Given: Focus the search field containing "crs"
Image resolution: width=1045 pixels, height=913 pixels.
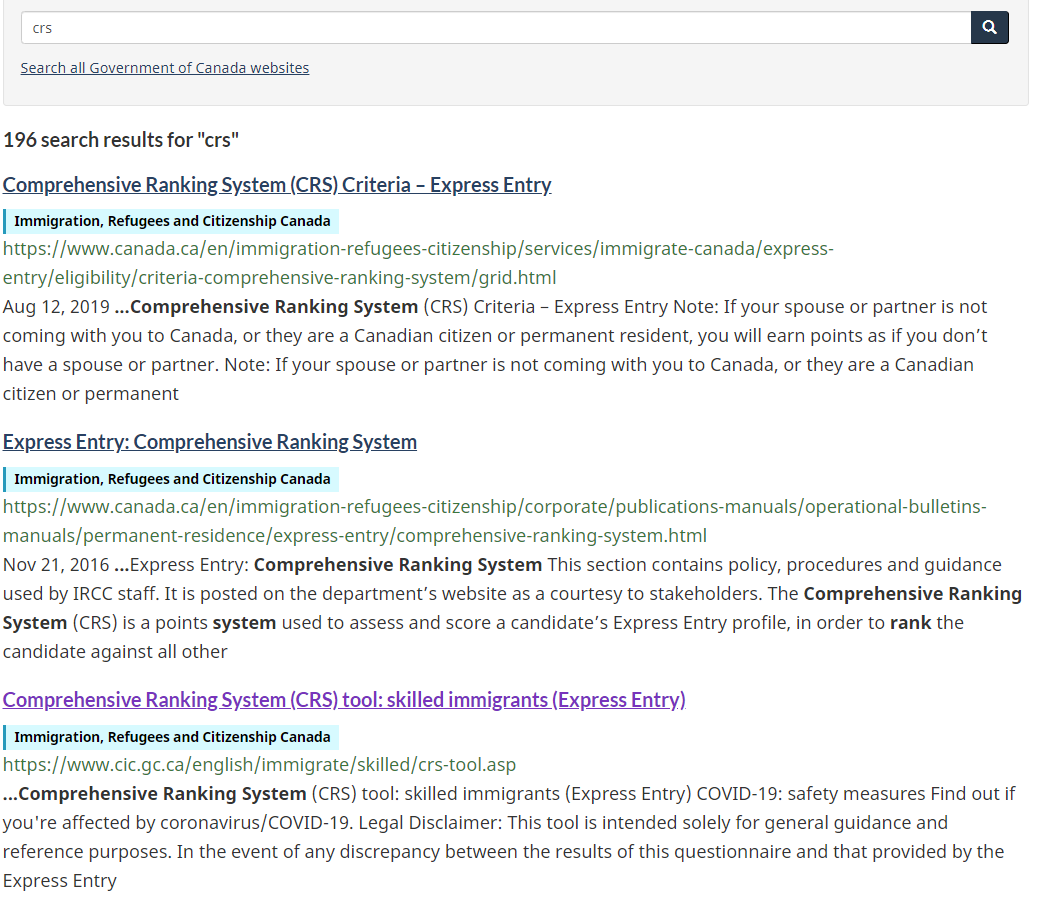Looking at the screenshot, I should point(496,27).
